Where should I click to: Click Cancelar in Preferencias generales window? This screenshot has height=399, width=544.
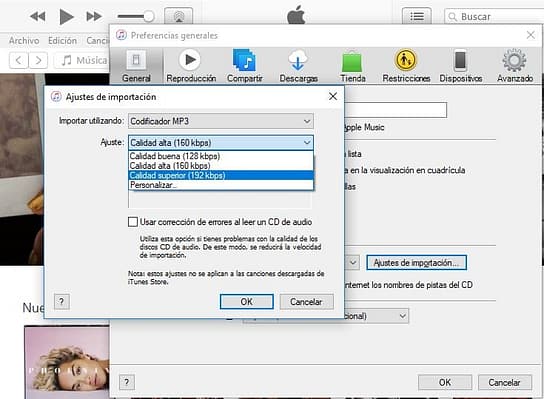click(504, 382)
